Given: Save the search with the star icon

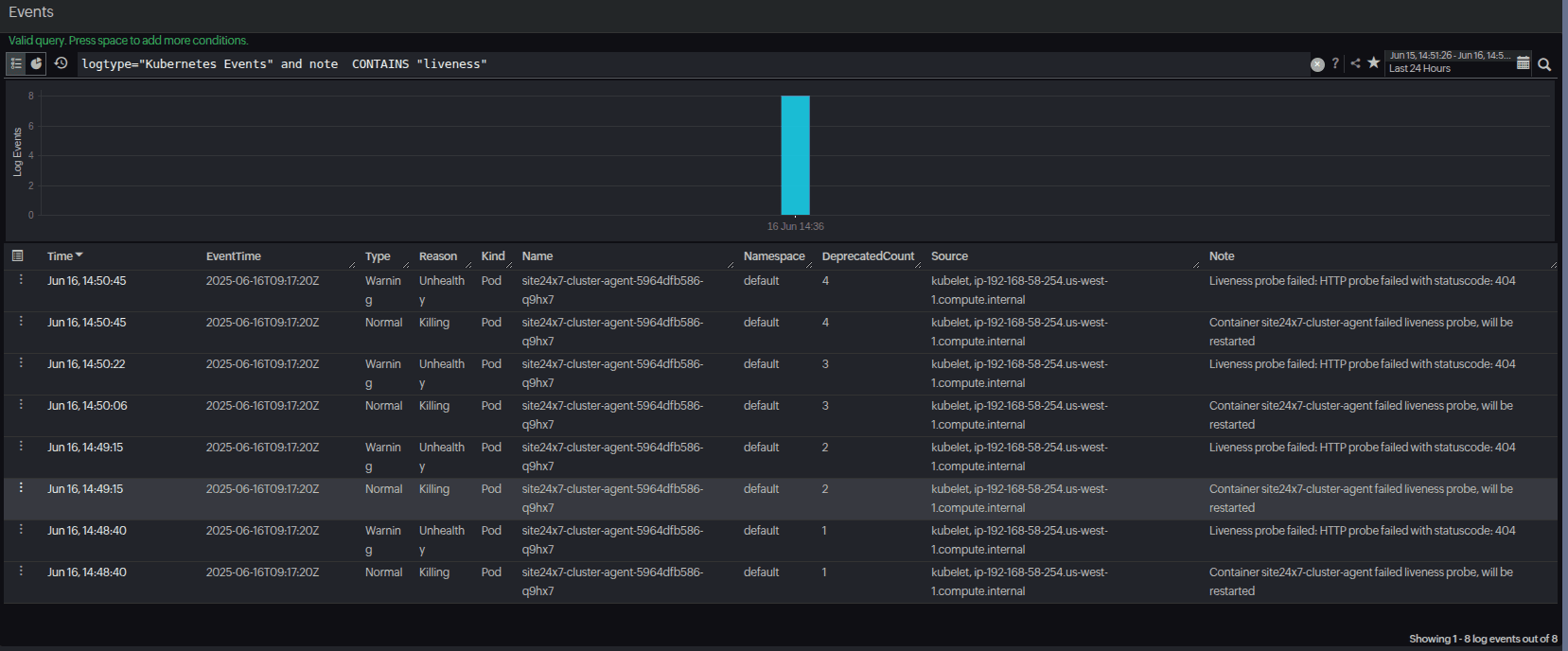Looking at the screenshot, I should 1373,63.
